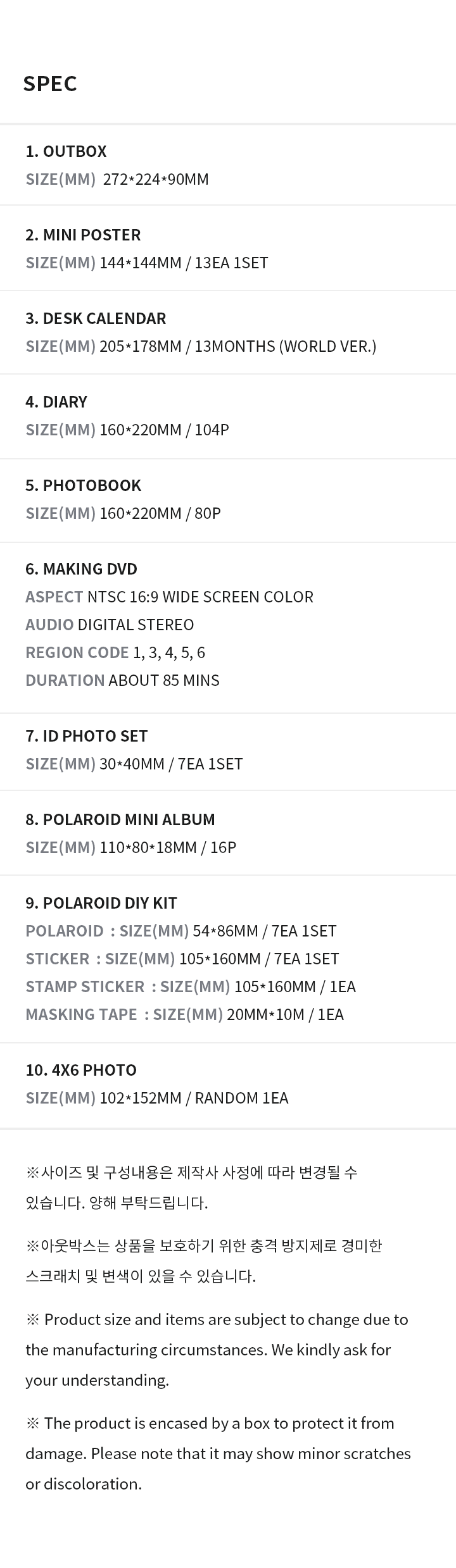Click the DURATION ABOUT 85 MINS line

pos(122,680)
